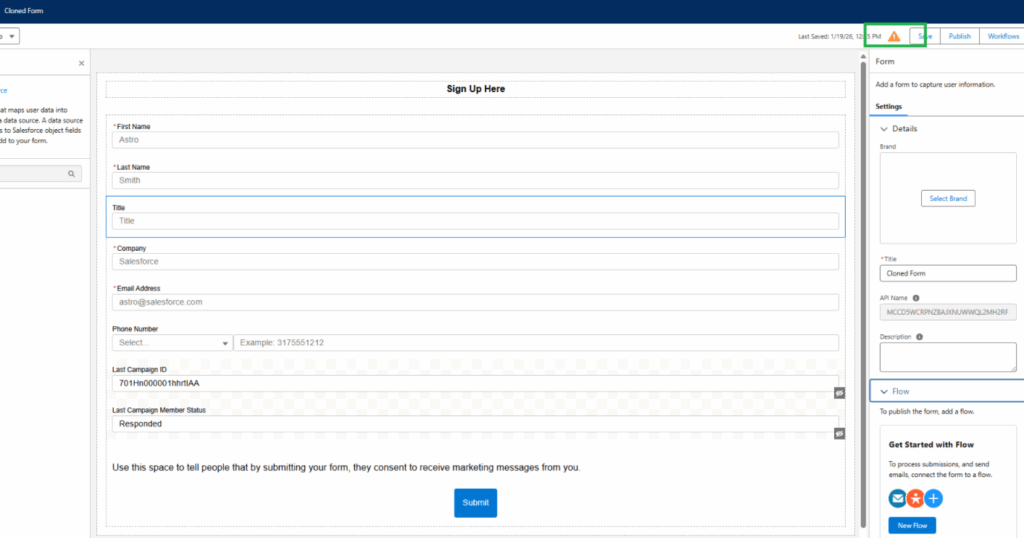
Task: Click the blue plus flow icon
Action: (x=934, y=499)
